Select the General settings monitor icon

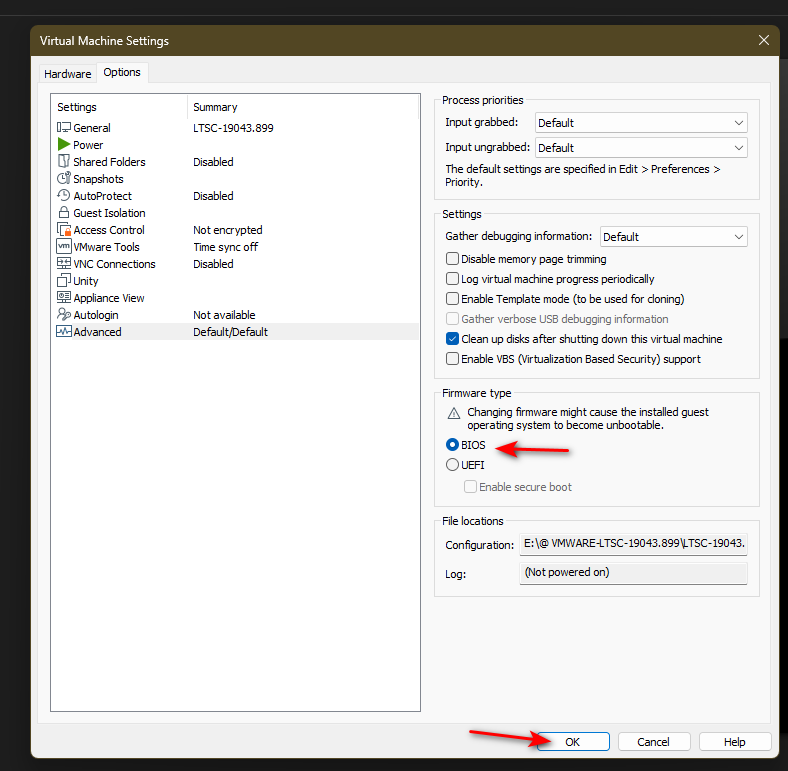point(64,128)
